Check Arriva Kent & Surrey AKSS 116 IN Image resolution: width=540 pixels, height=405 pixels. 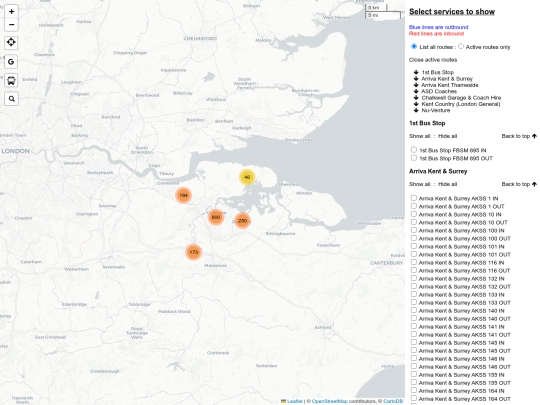point(414,262)
